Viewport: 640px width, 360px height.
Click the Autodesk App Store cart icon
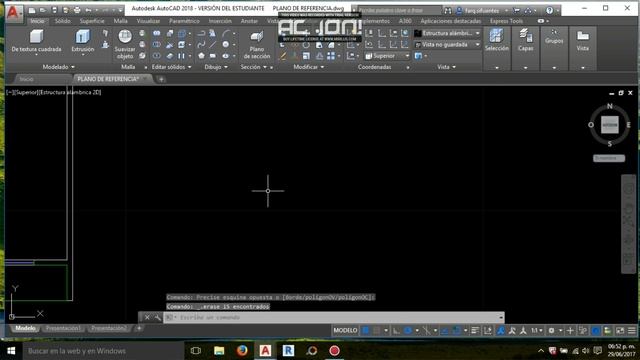pos(516,10)
